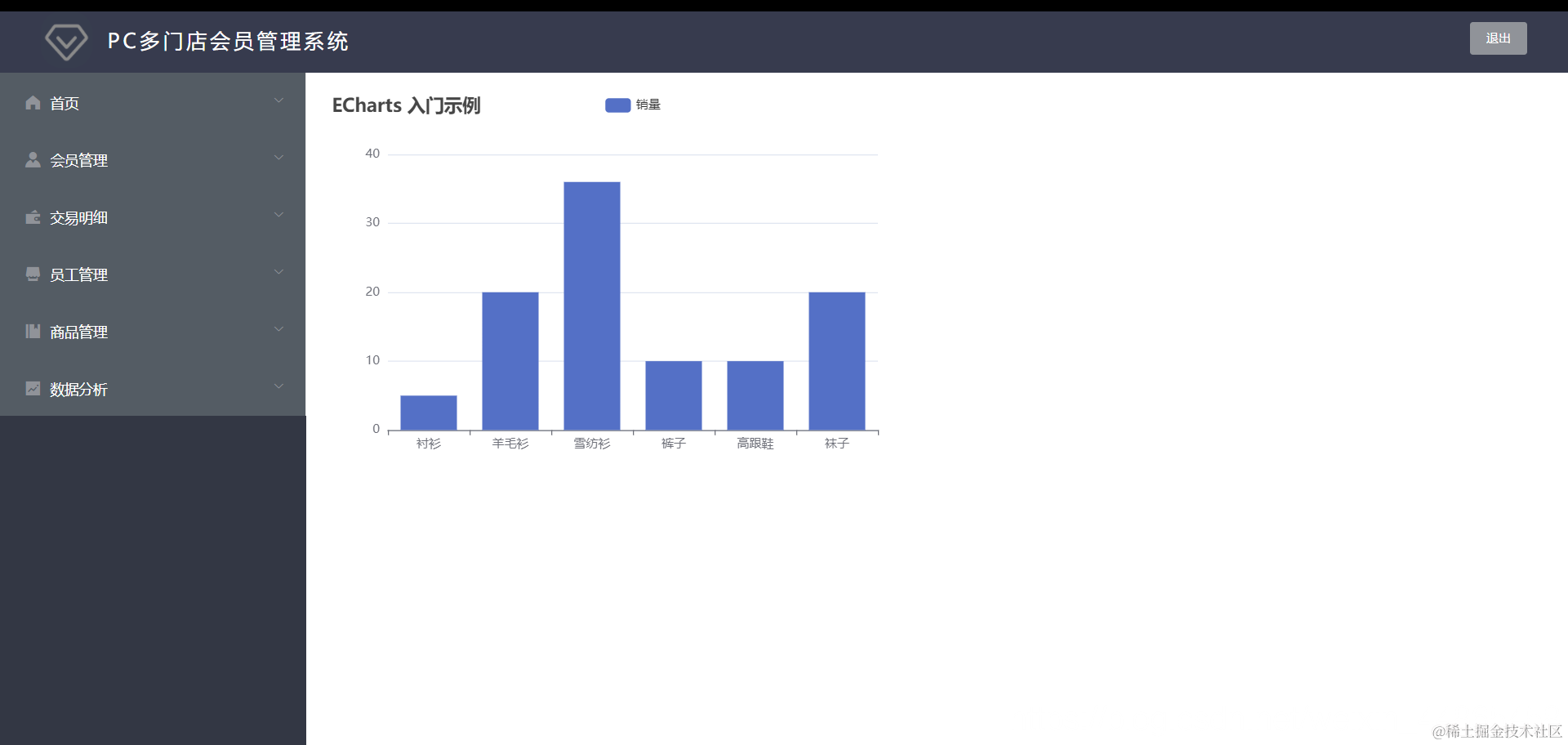Viewport: 1568px width, 745px height.
Task: Expand the 首页 menu chevron
Action: pyautogui.click(x=278, y=100)
